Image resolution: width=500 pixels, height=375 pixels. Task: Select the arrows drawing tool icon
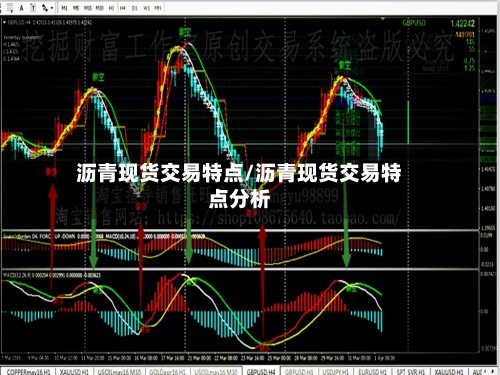click(x=45, y=8)
